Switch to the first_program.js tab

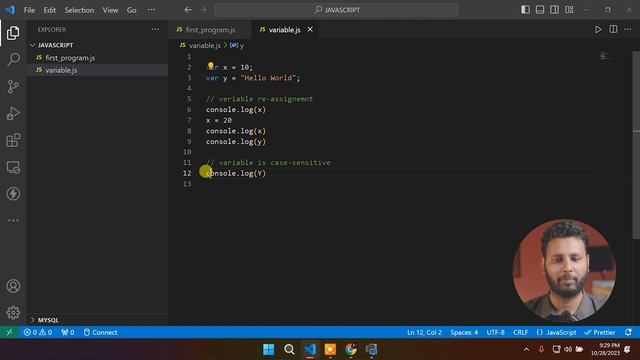coord(210,29)
